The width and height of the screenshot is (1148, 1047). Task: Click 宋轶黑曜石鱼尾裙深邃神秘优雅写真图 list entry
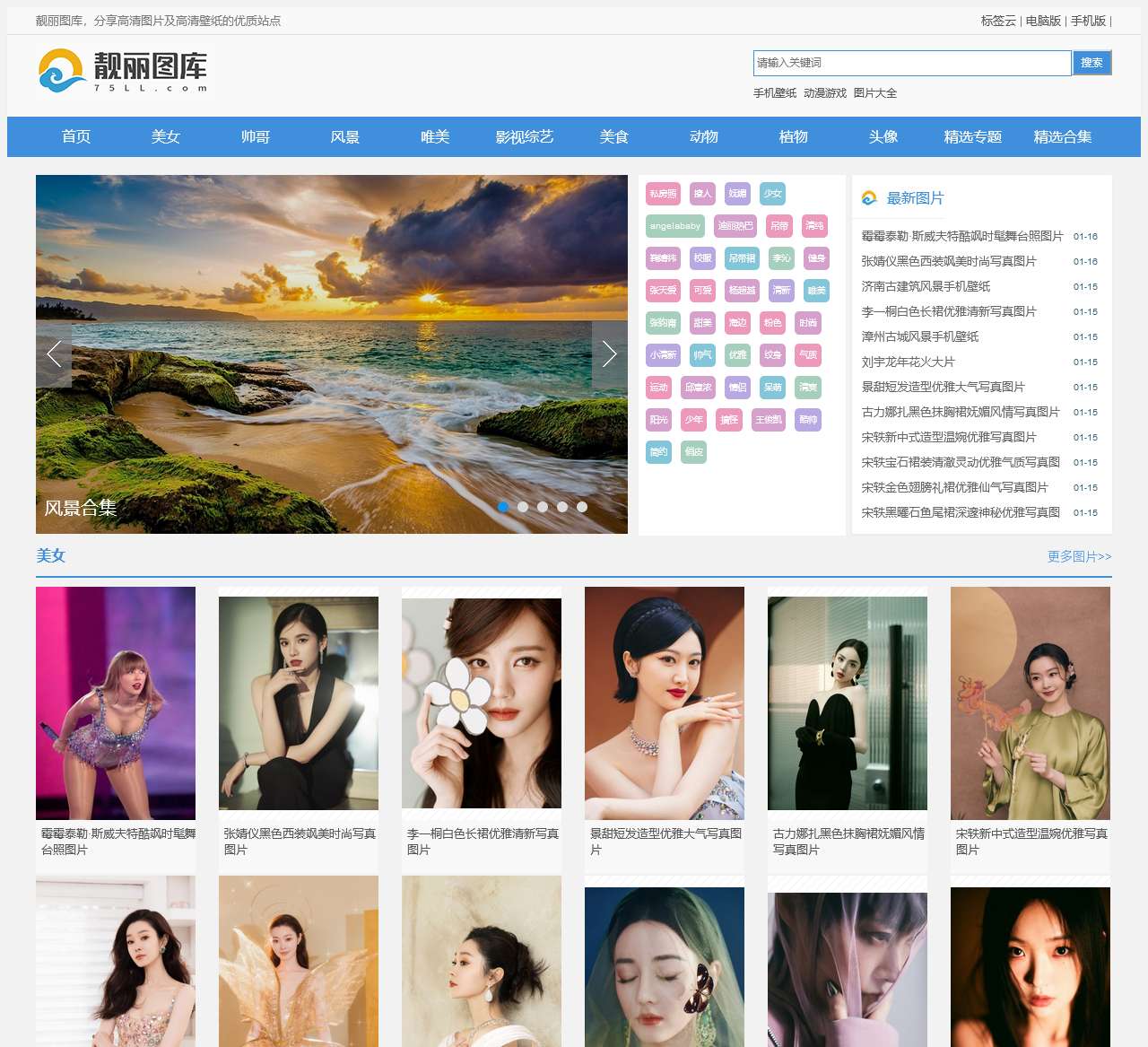961,513
